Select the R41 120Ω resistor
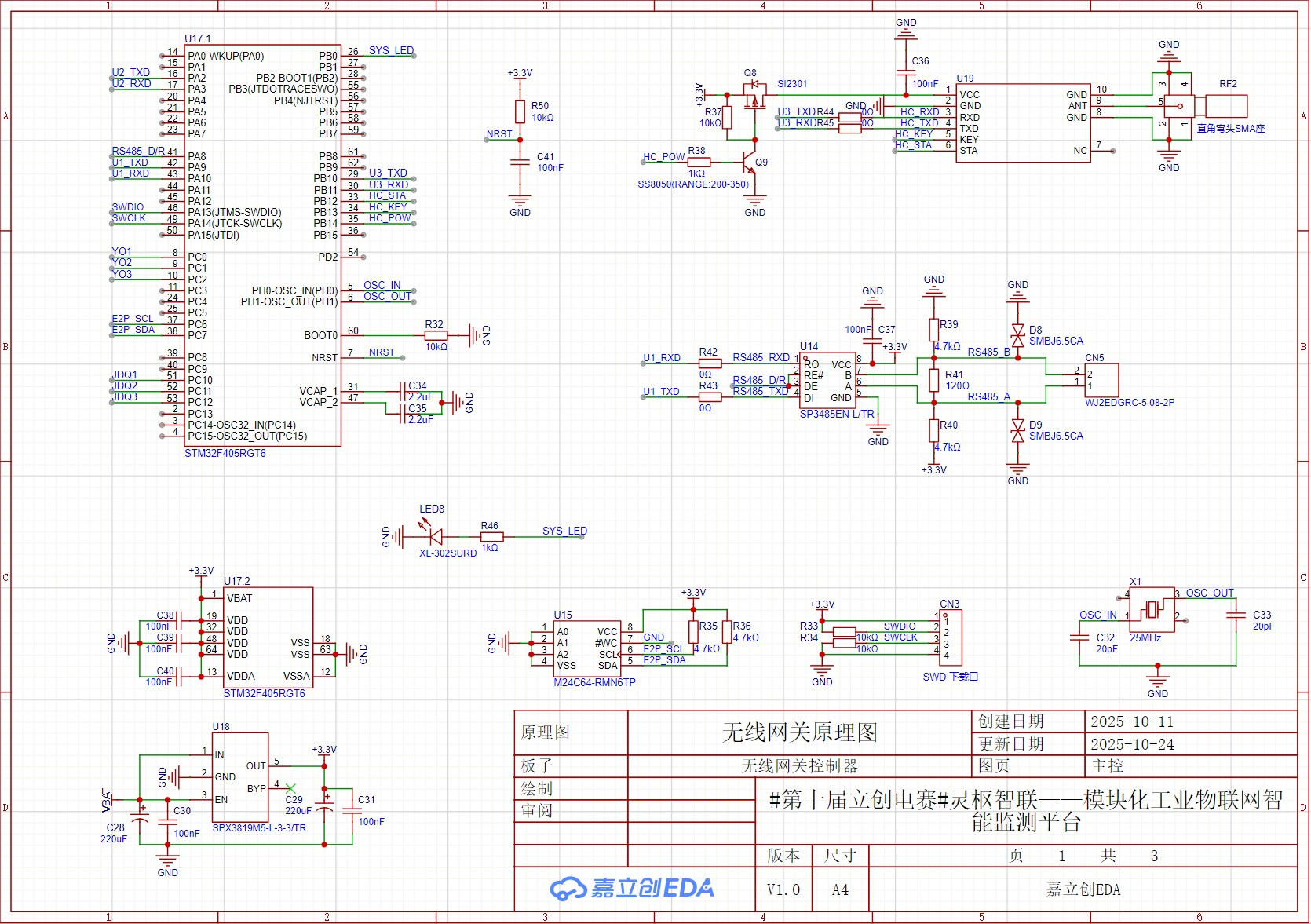1311x924 pixels. pos(933,380)
